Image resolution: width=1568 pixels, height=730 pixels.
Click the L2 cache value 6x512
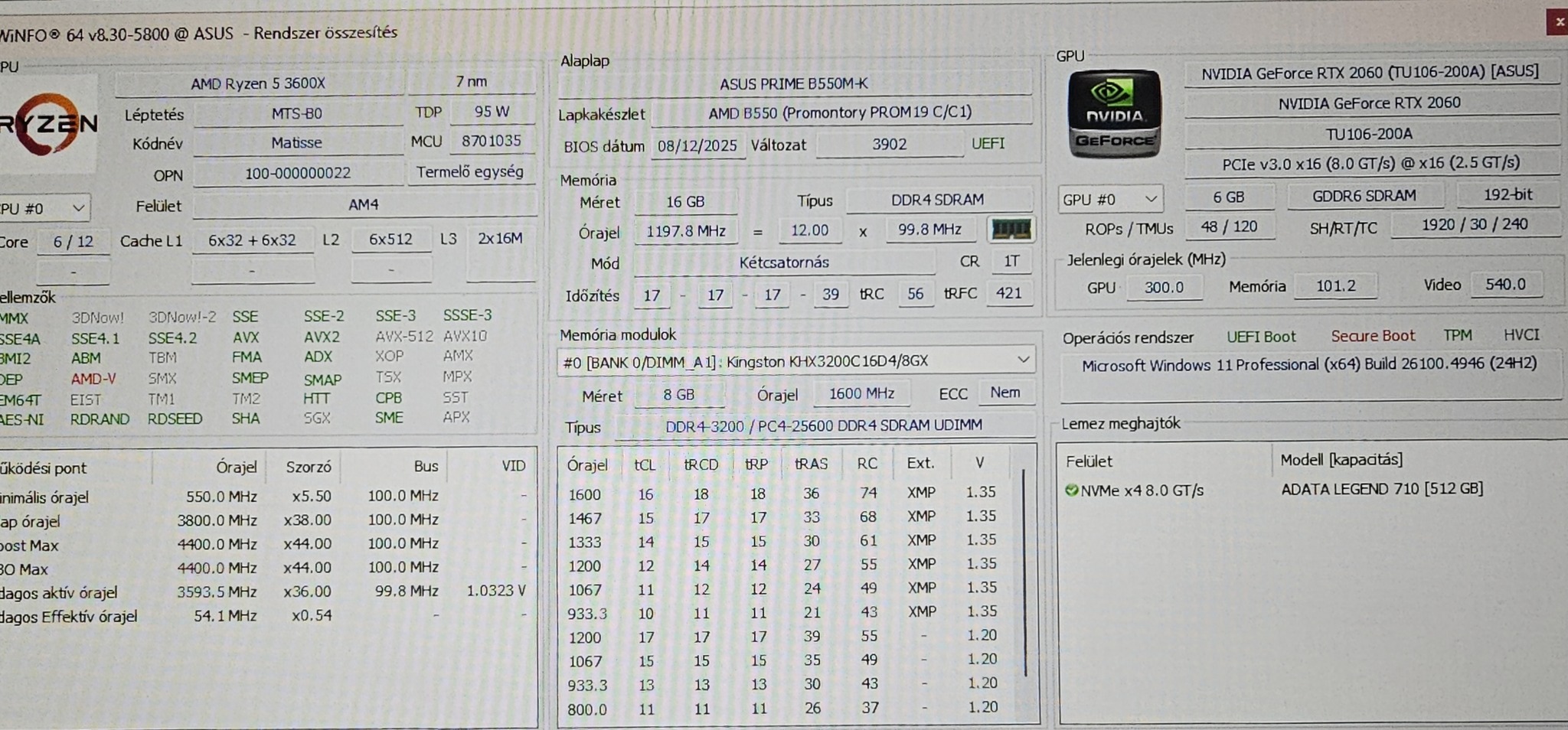coord(391,239)
